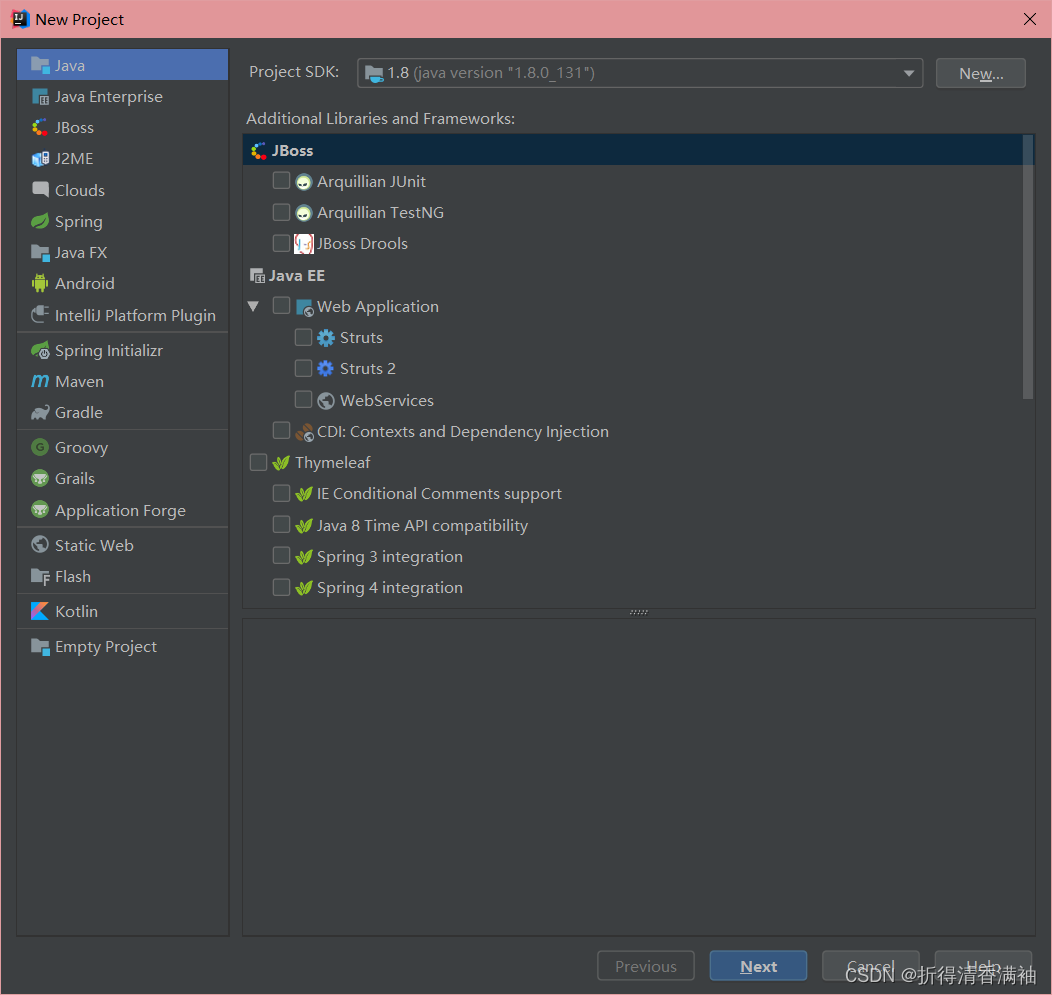Click the Java FX folder icon

pos(40,252)
